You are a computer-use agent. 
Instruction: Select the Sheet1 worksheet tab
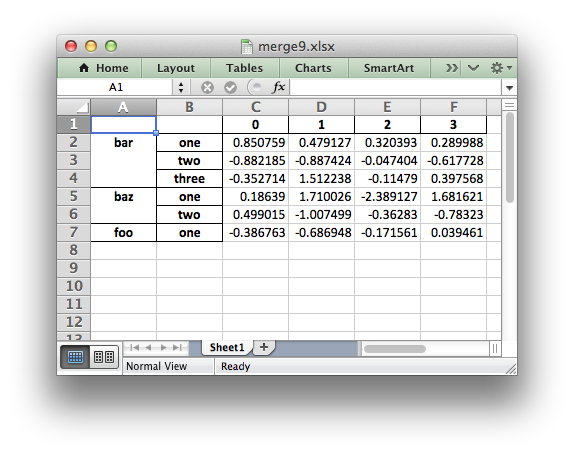tap(227, 347)
